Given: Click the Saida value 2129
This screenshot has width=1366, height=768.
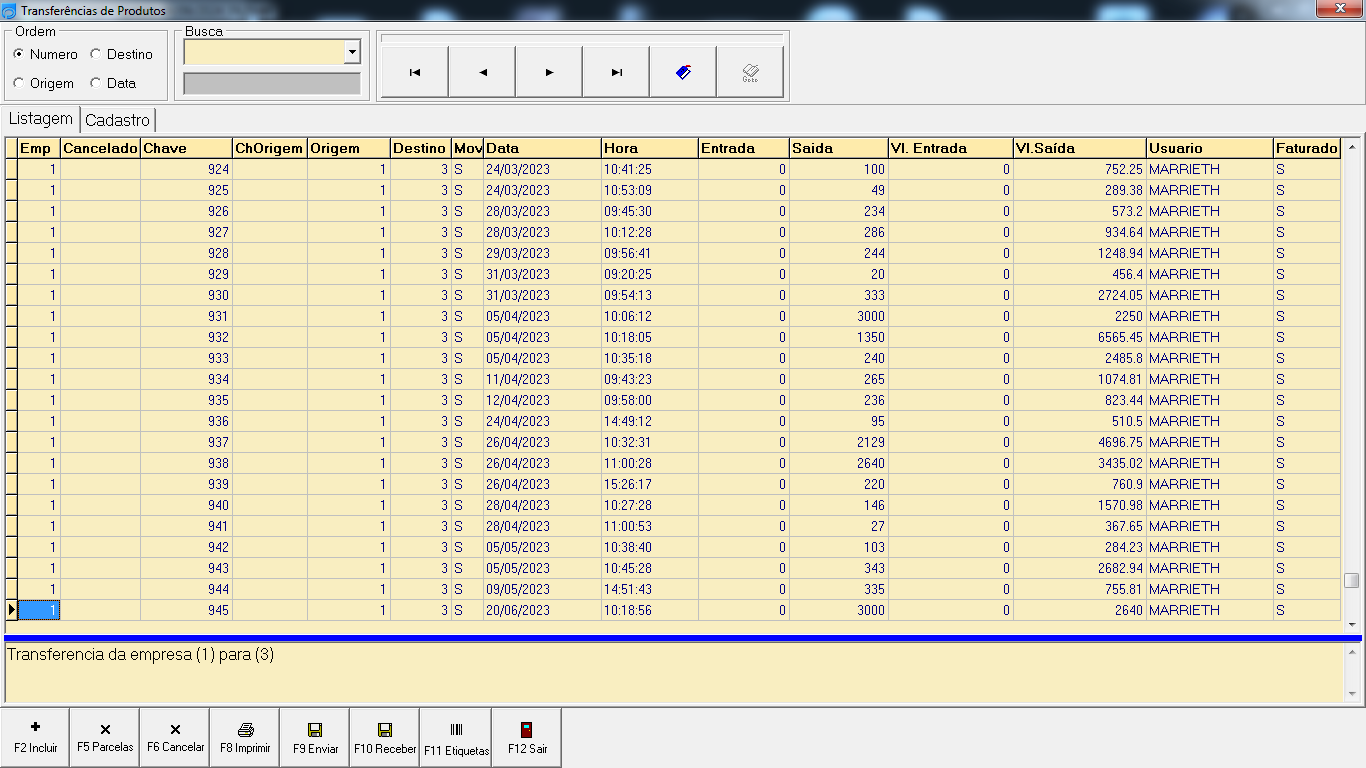Looking at the screenshot, I should (x=838, y=442).
